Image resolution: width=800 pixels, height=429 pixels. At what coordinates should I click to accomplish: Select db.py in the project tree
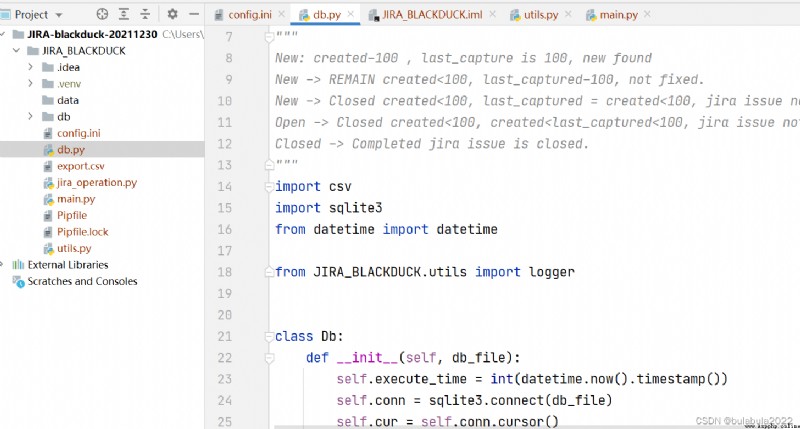click(71, 149)
